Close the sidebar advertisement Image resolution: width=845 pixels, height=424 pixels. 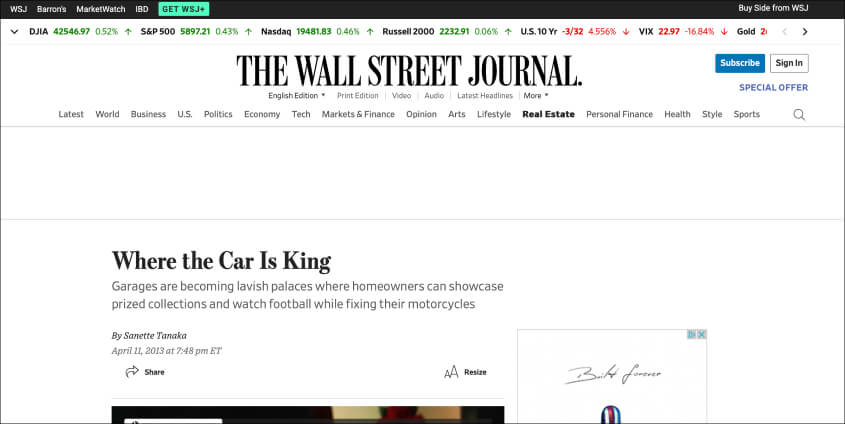pos(702,335)
